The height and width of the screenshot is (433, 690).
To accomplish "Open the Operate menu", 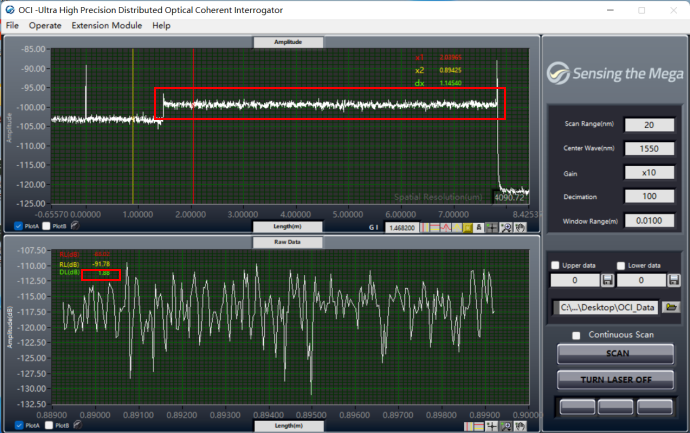I will click(45, 25).
